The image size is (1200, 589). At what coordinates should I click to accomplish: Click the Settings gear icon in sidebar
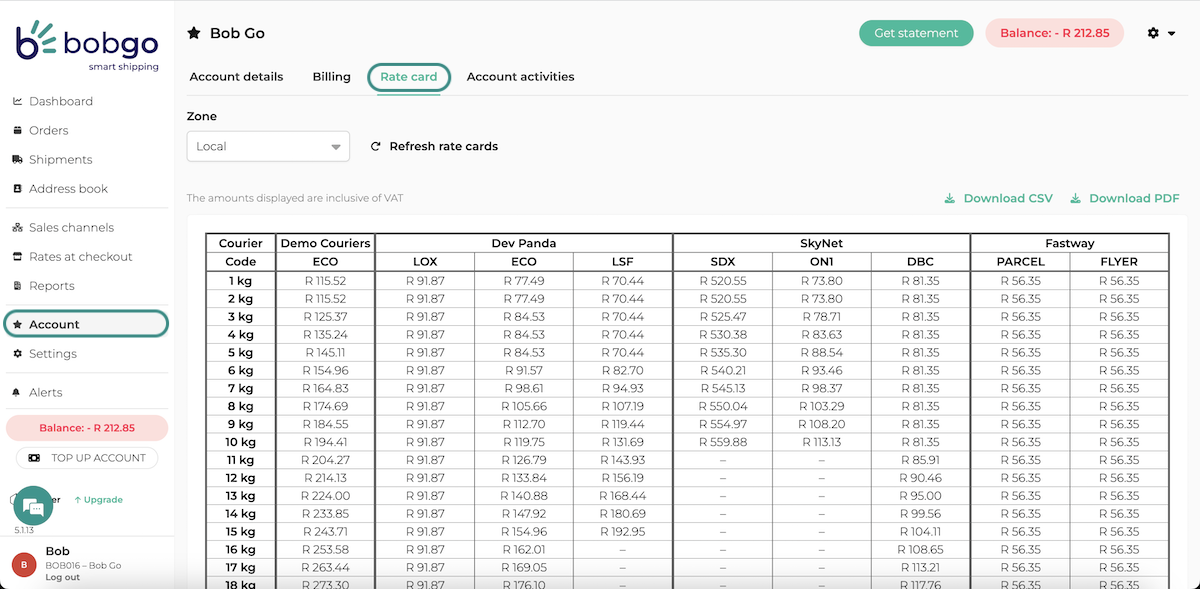(x=18, y=353)
